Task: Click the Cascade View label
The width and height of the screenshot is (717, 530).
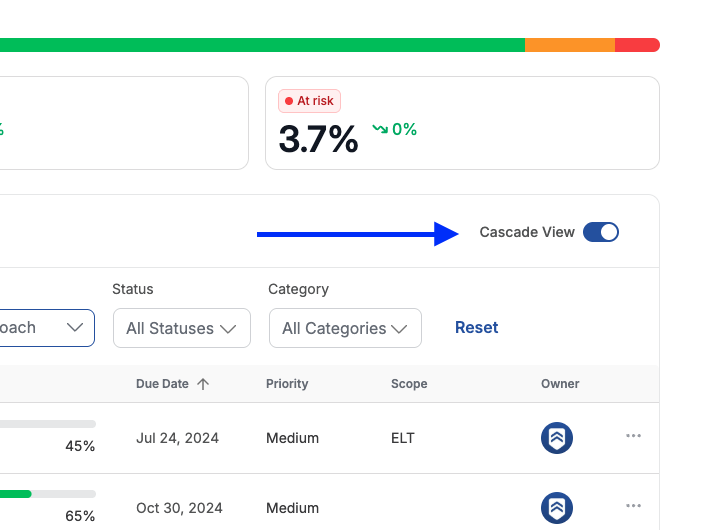Action: (x=527, y=232)
